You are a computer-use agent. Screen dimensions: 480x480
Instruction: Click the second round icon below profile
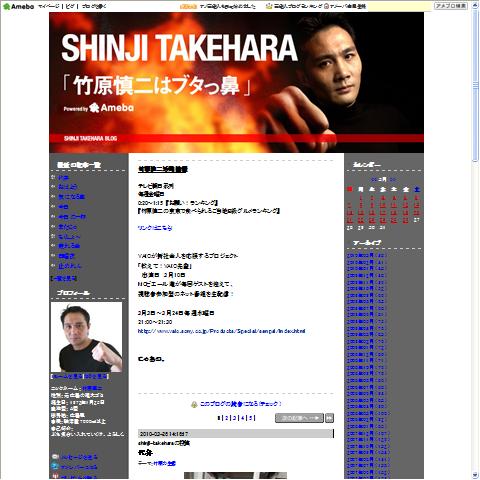[x=55, y=467]
